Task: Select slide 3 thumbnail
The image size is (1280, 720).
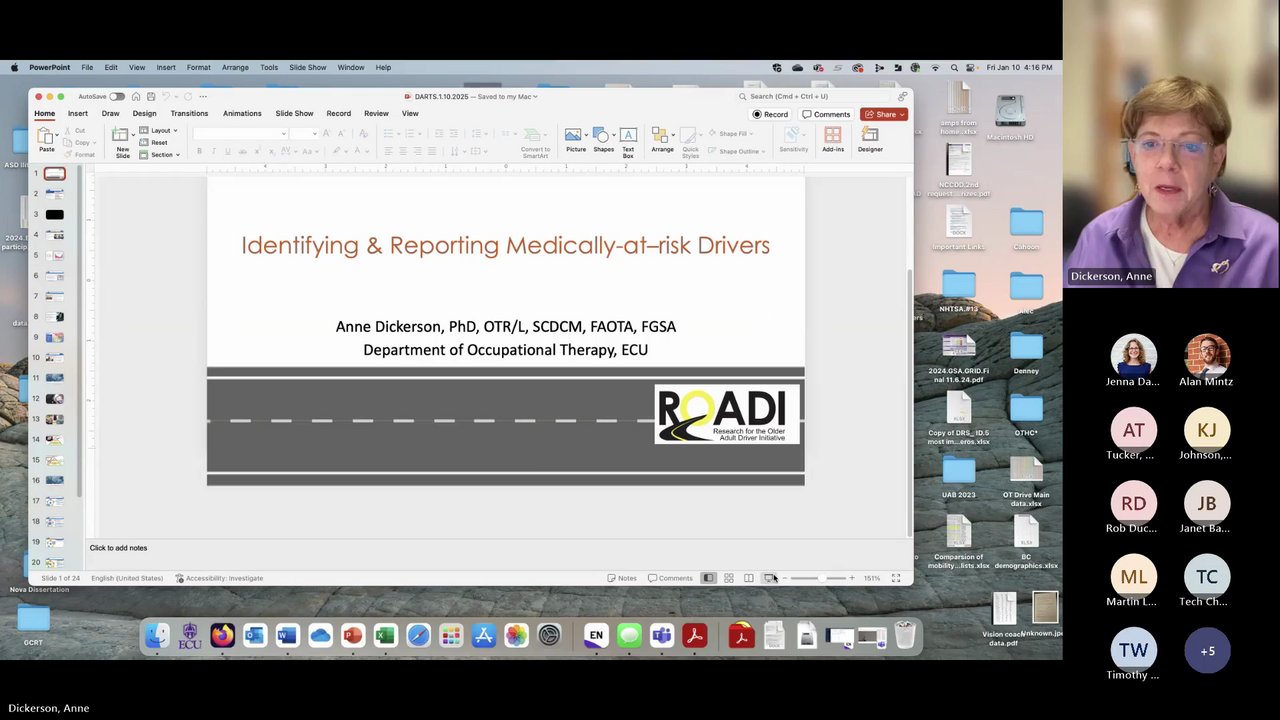Action: pos(54,214)
